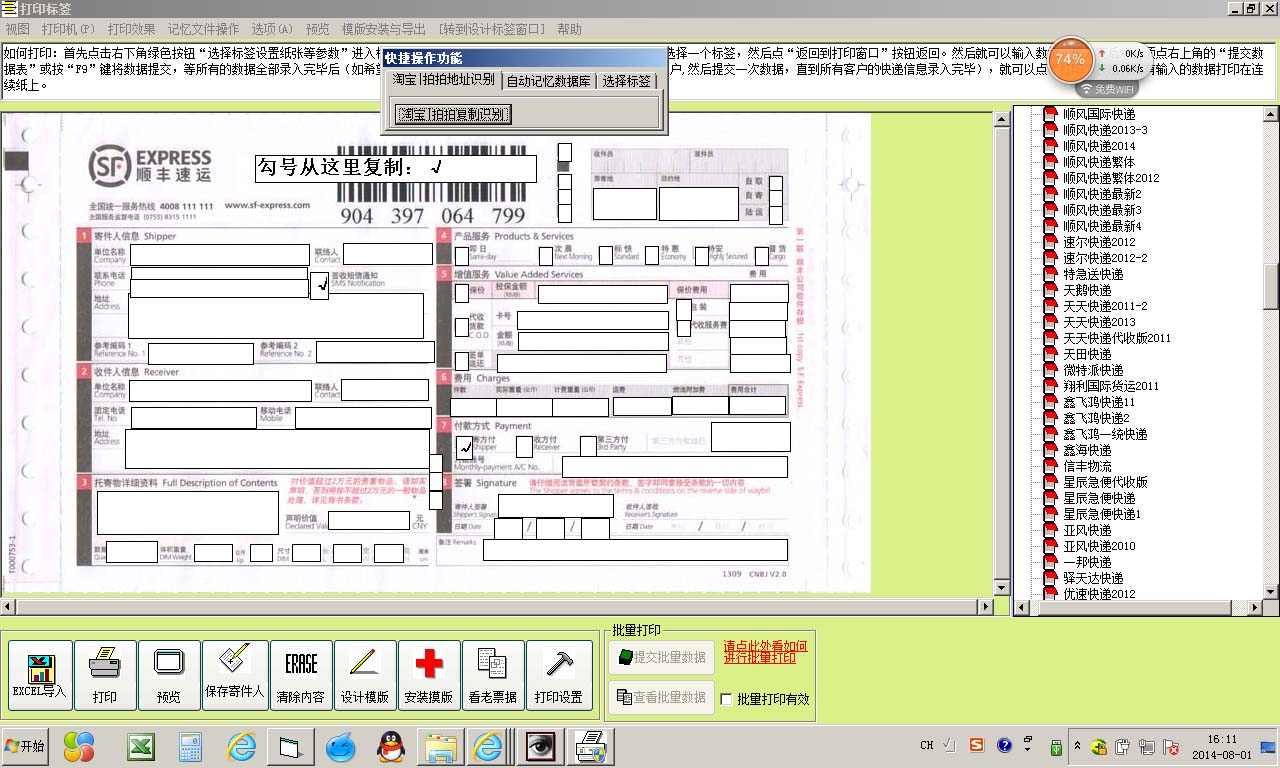Expand hidden system tray icons
The image size is (1280, 768).
[1076, 746]
